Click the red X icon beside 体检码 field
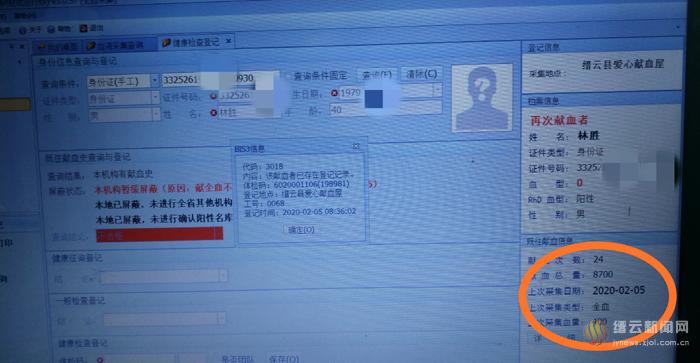The height and width of the screenshot is (363, 700). [100, 359]
